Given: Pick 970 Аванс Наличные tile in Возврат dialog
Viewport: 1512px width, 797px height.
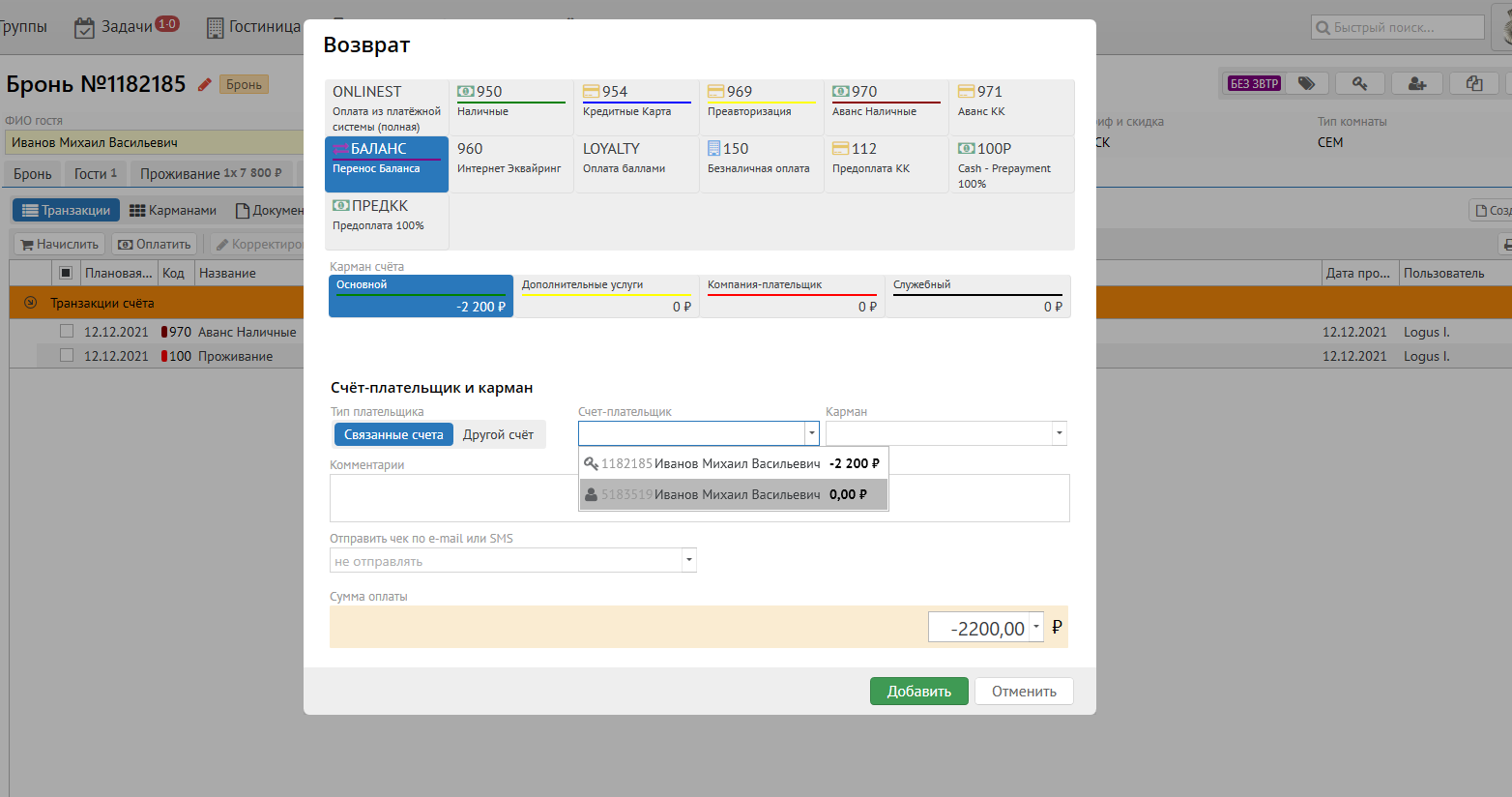Looking at the screenshot, I should 887,107.
